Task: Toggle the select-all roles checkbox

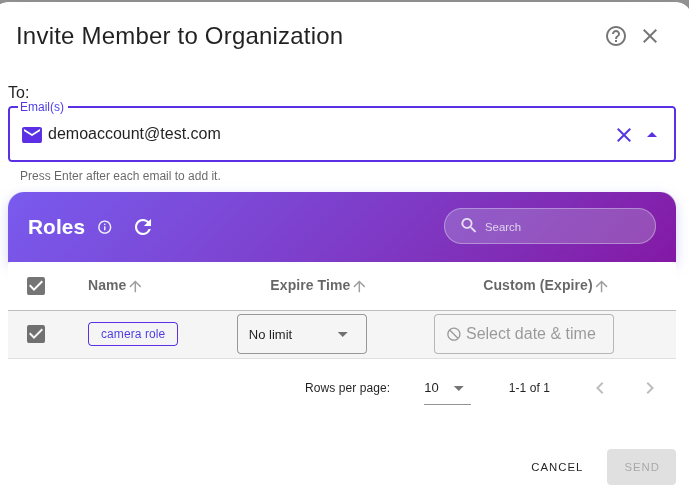Action: click(36, 286)
